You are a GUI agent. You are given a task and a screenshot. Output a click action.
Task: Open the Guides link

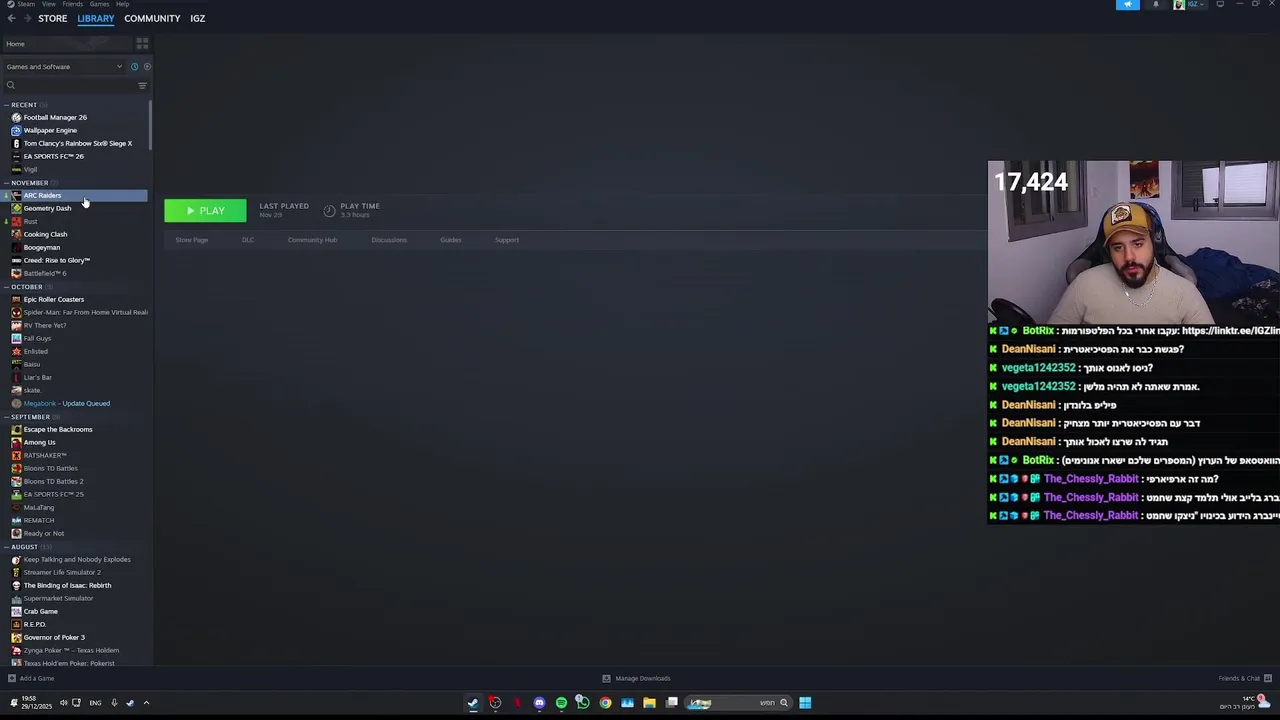click(x=451, y=240)
